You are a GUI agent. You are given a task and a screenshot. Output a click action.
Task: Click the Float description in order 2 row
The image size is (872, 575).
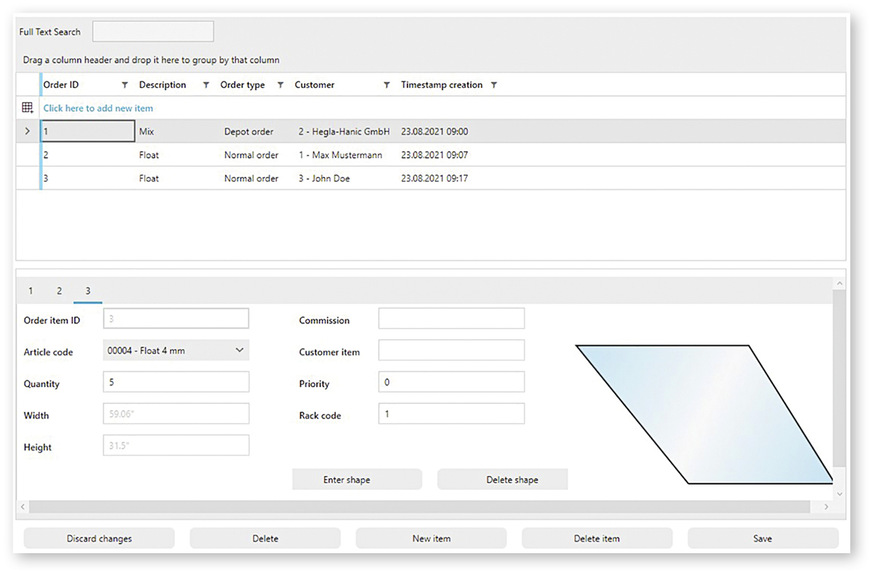click(149, 155)
